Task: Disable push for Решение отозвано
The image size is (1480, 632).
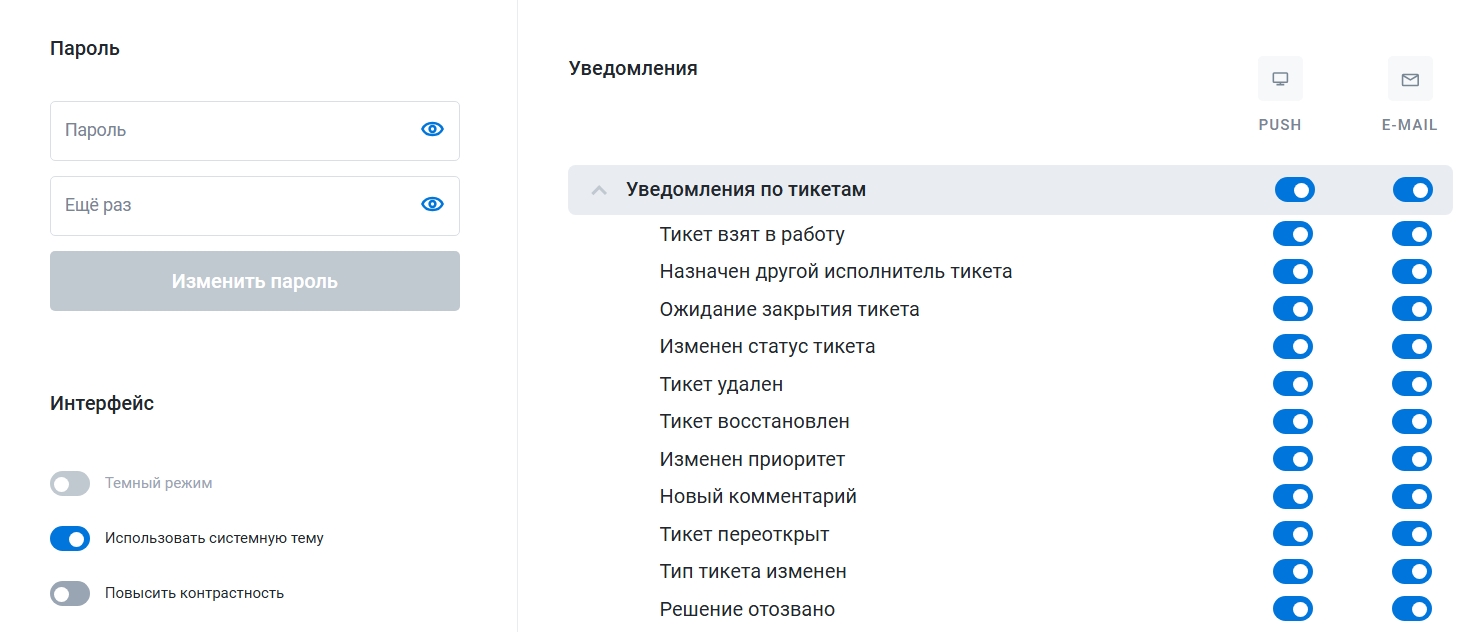Action: [1292, 609]
